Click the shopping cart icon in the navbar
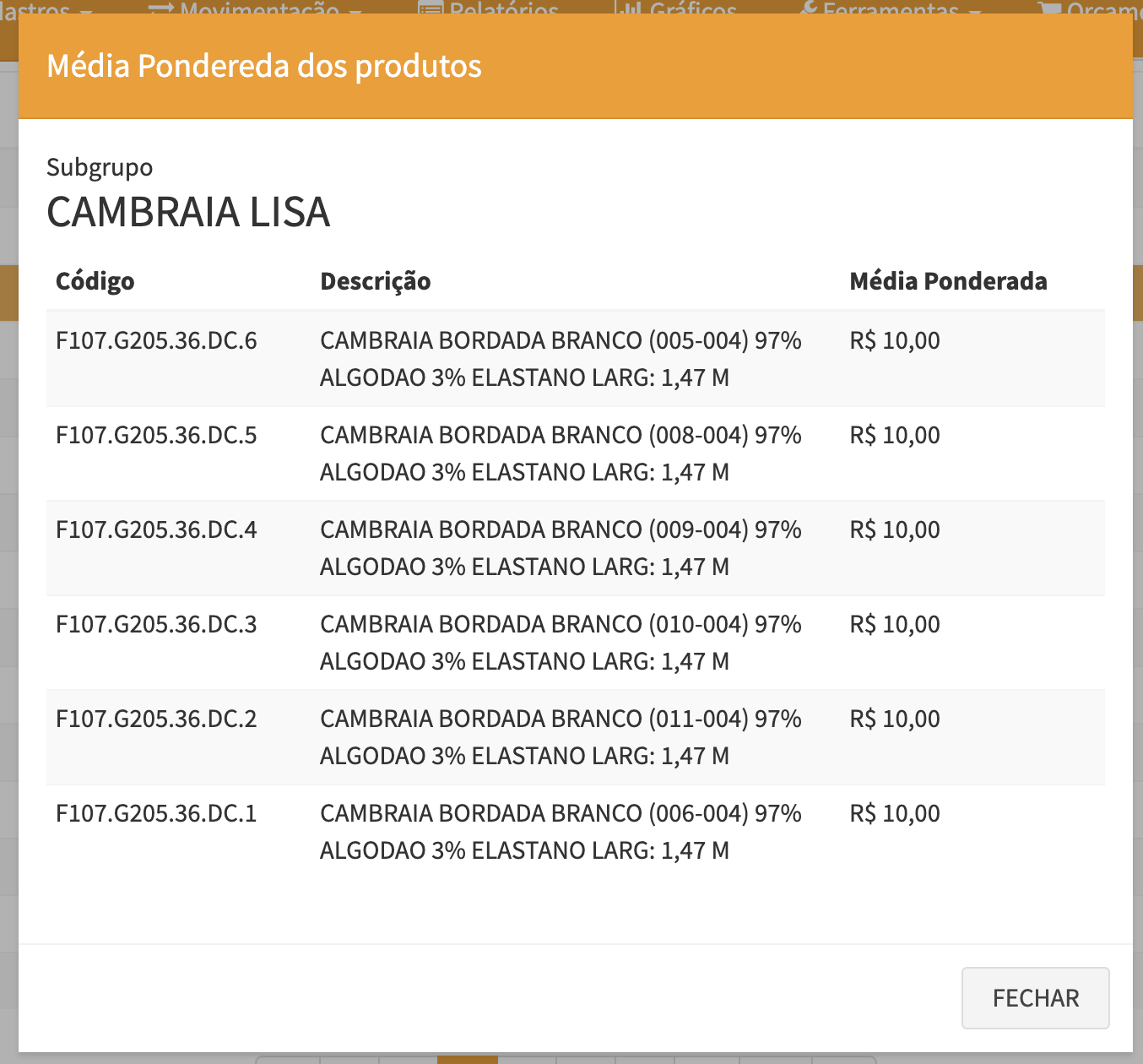1143x1064 pixels. pos(1049,8)
